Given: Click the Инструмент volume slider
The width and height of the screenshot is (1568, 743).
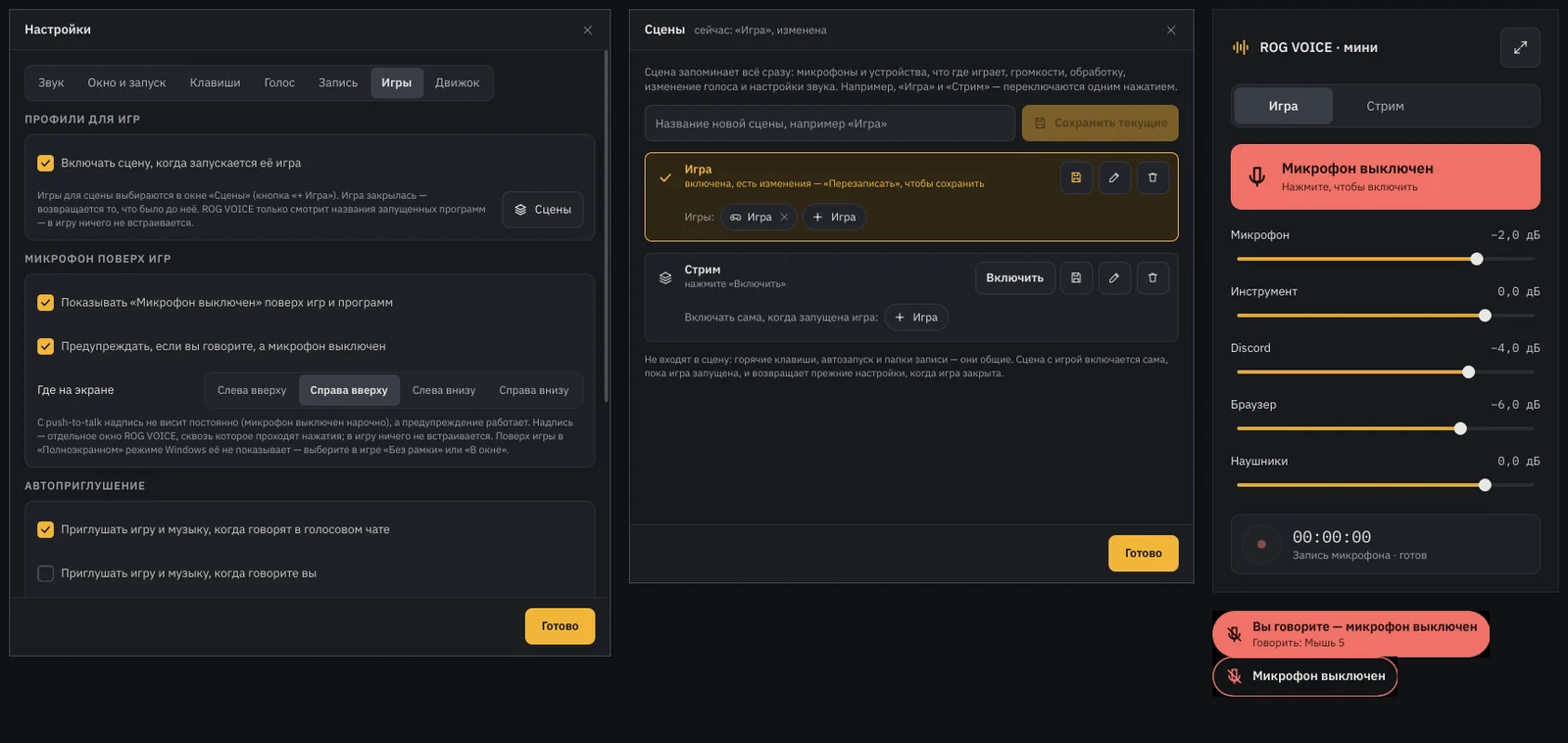Looking at the screenshot, I should pyautogui.click(x=1385, y=316).
